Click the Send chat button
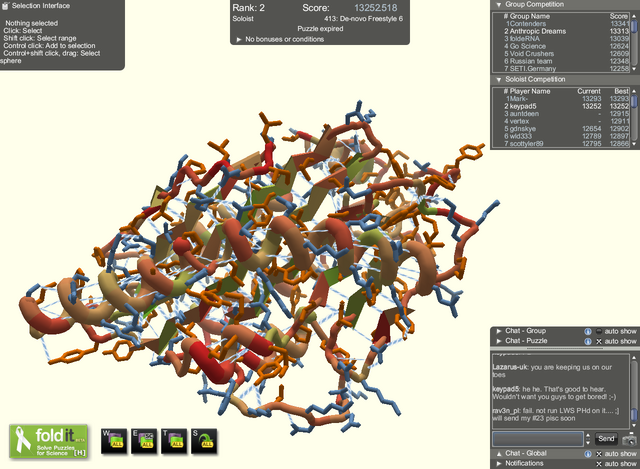This screenshot has width=640, height=469. point(606,439)
